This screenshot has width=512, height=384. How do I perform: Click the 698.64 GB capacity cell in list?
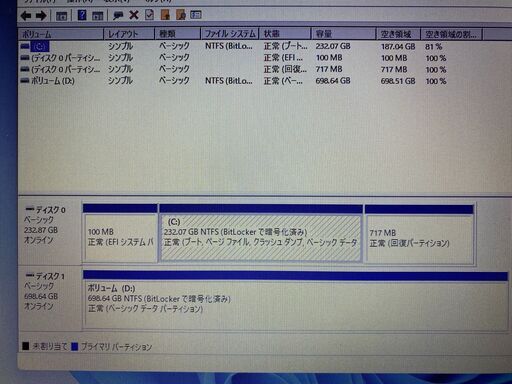click(x=333, y=81)
